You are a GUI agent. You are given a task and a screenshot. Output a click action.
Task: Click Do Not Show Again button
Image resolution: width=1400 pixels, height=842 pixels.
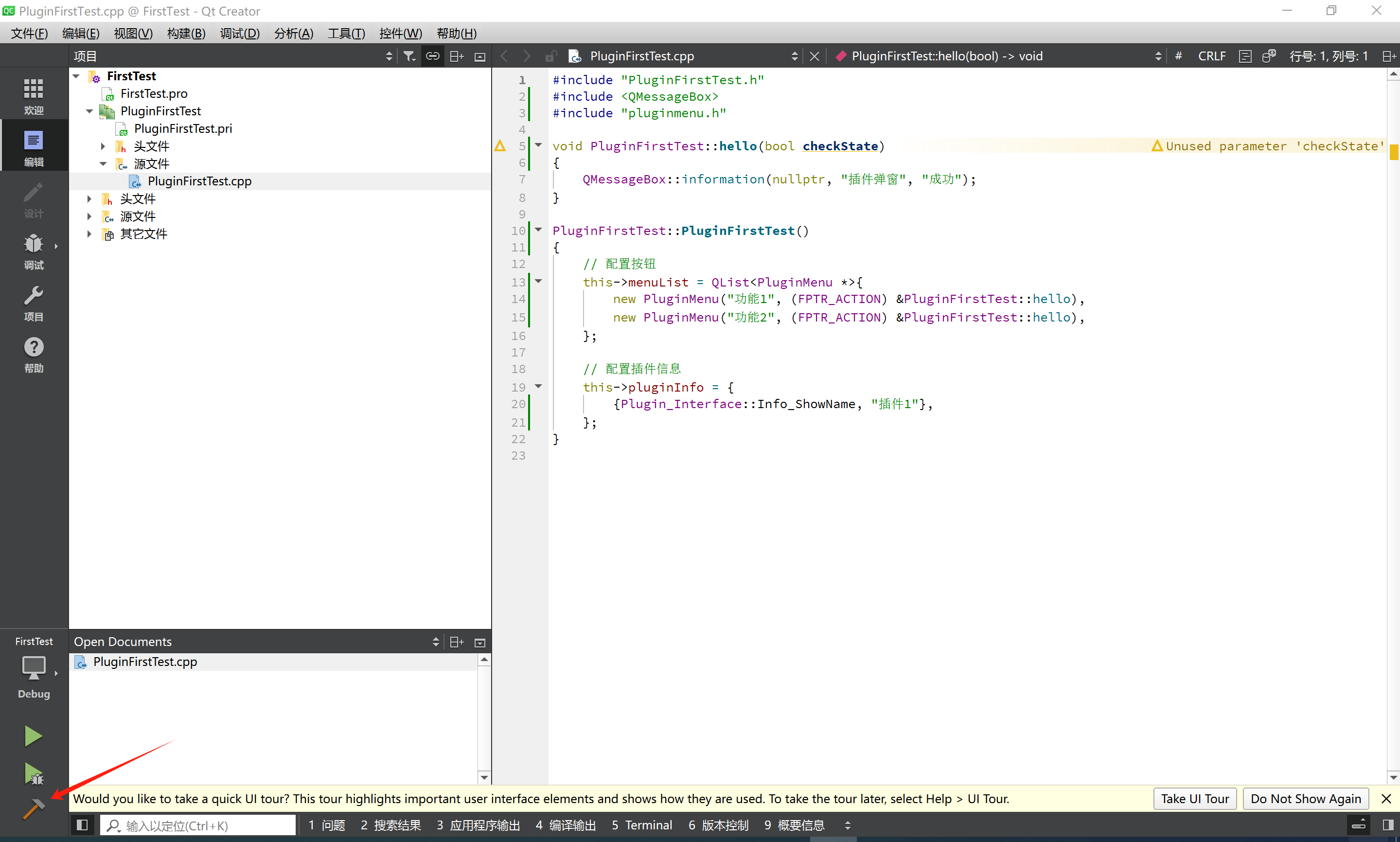coord(1305,799)
